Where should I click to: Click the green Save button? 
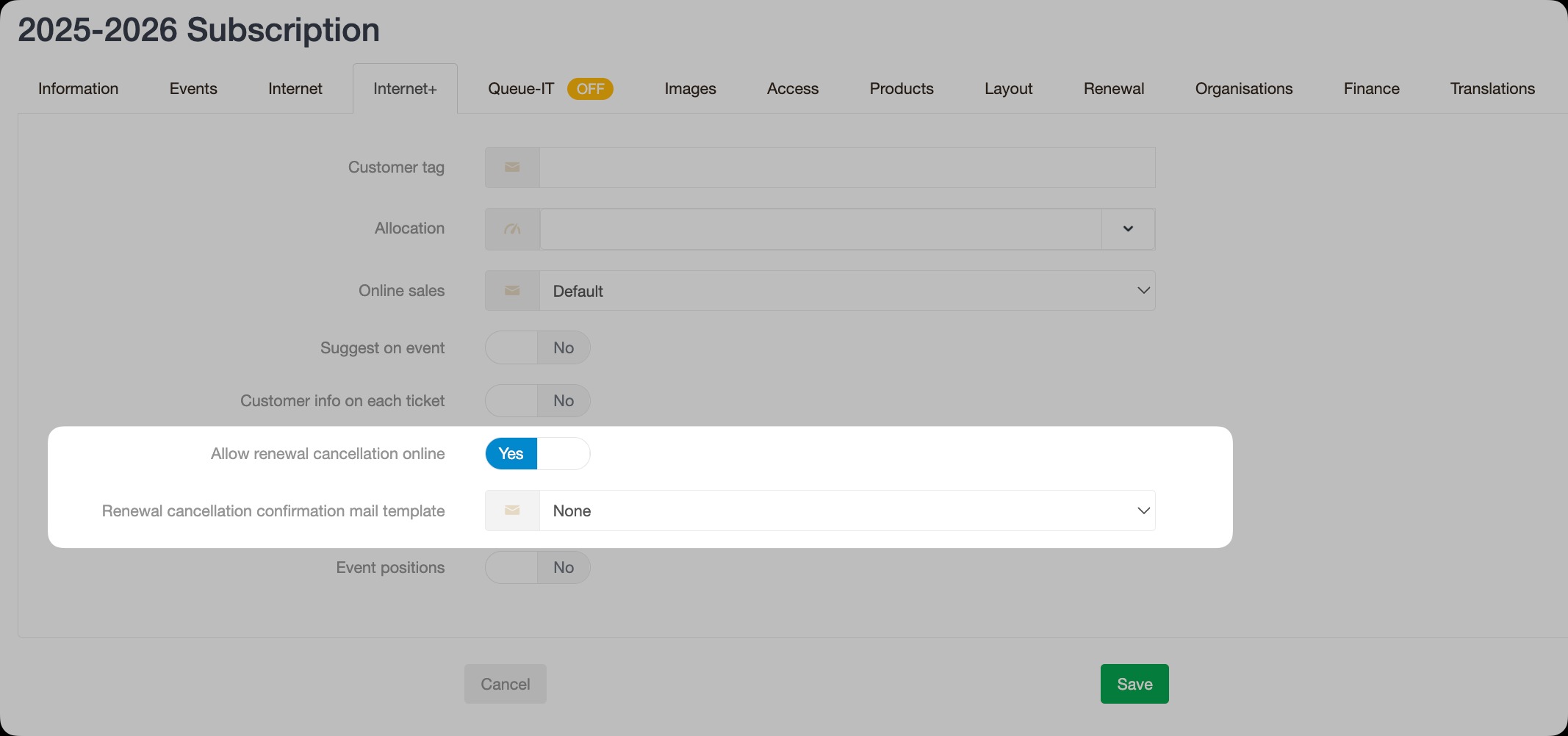1134,684
